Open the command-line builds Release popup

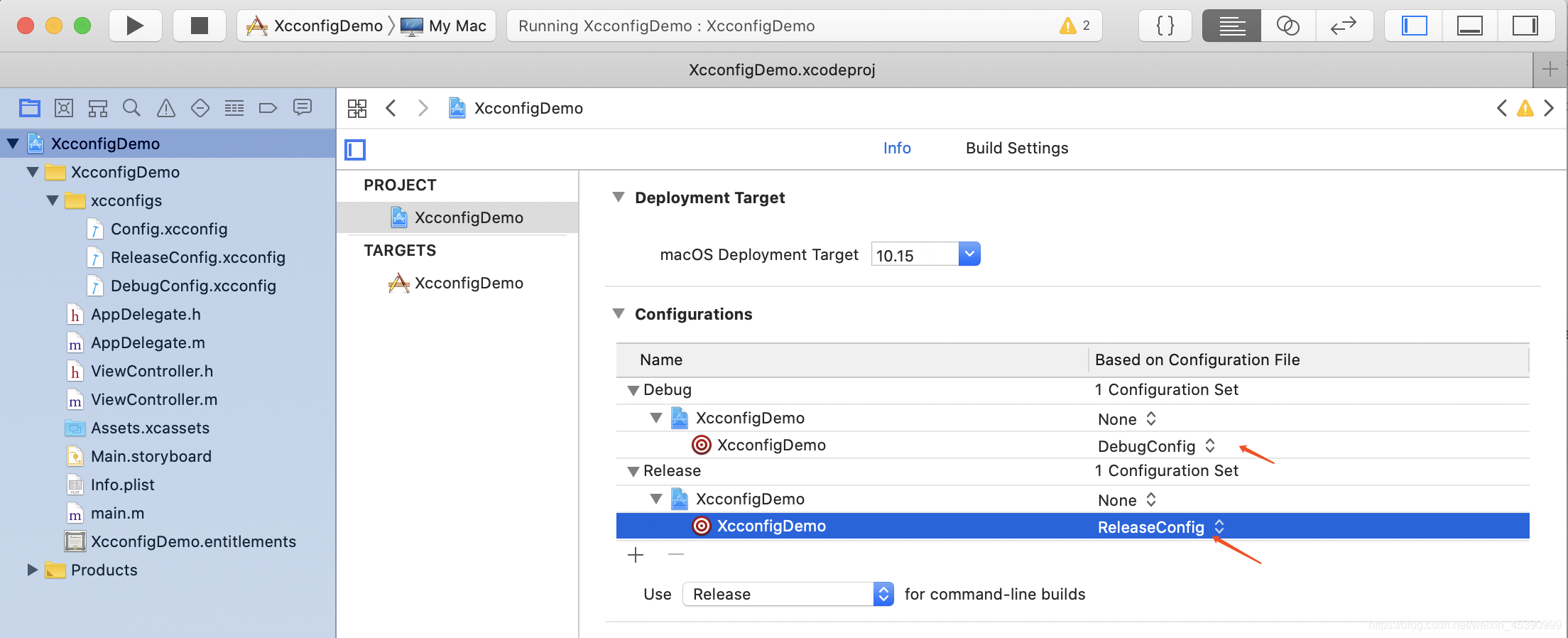(x=788, y=594)
